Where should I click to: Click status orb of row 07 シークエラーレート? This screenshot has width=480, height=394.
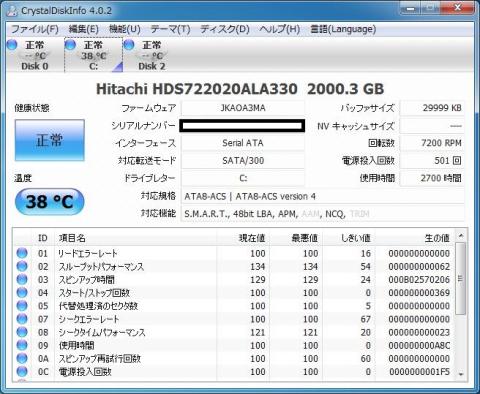click(22, 319)
